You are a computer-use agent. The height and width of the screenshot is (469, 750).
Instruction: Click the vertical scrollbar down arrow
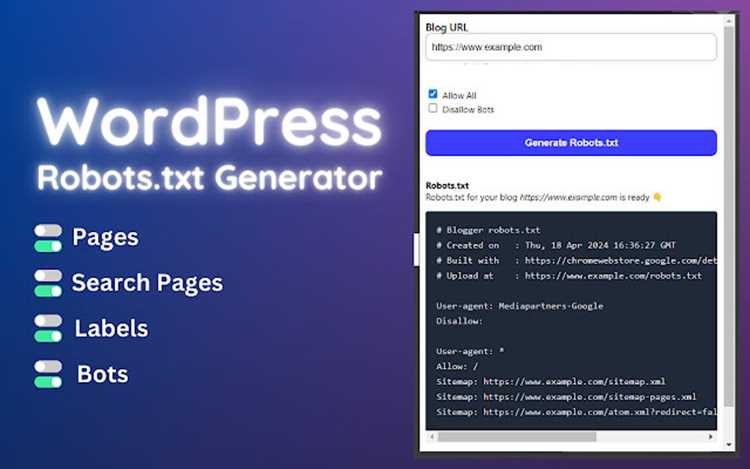point(728,445)
